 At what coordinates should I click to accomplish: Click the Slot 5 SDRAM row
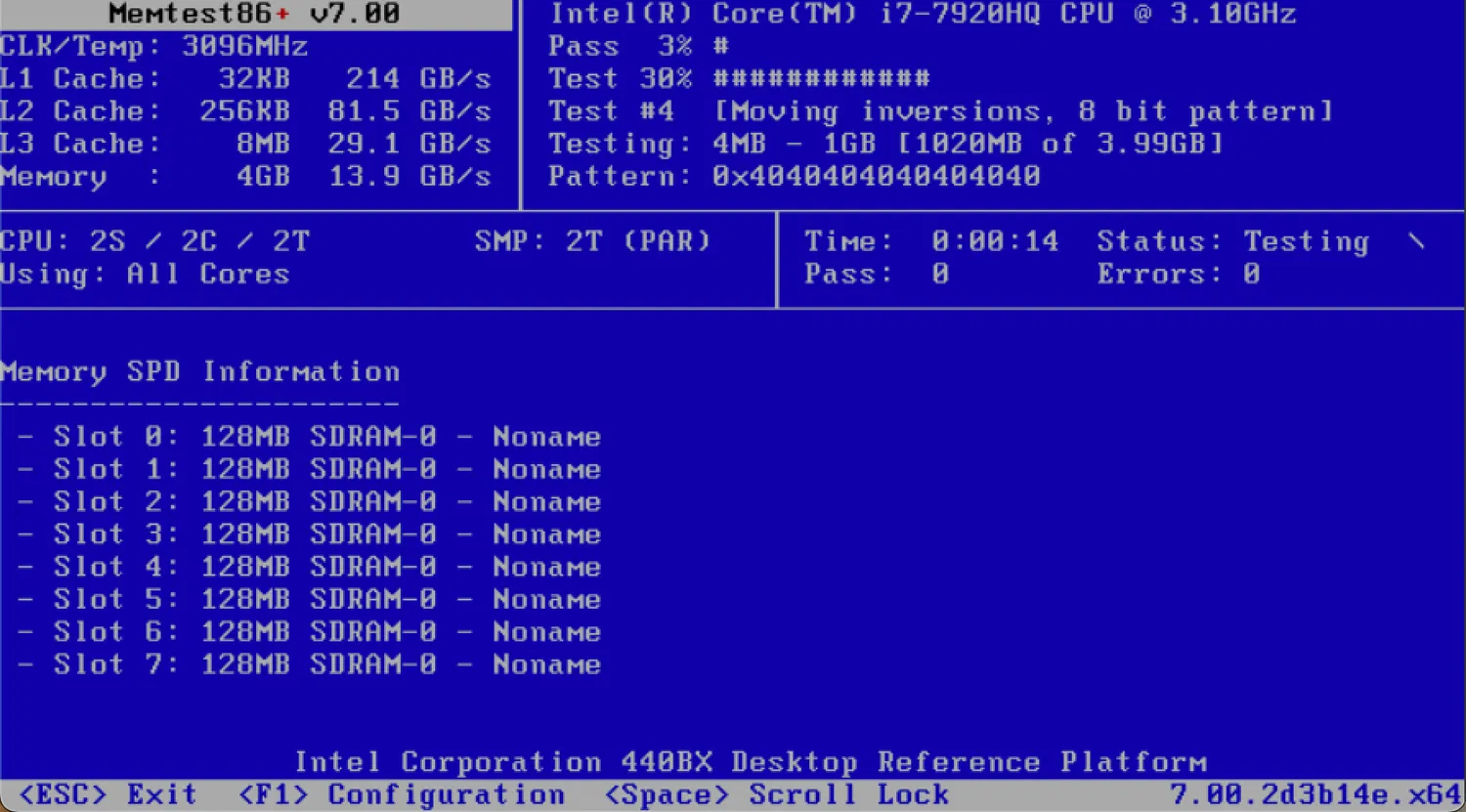point(309,600)
